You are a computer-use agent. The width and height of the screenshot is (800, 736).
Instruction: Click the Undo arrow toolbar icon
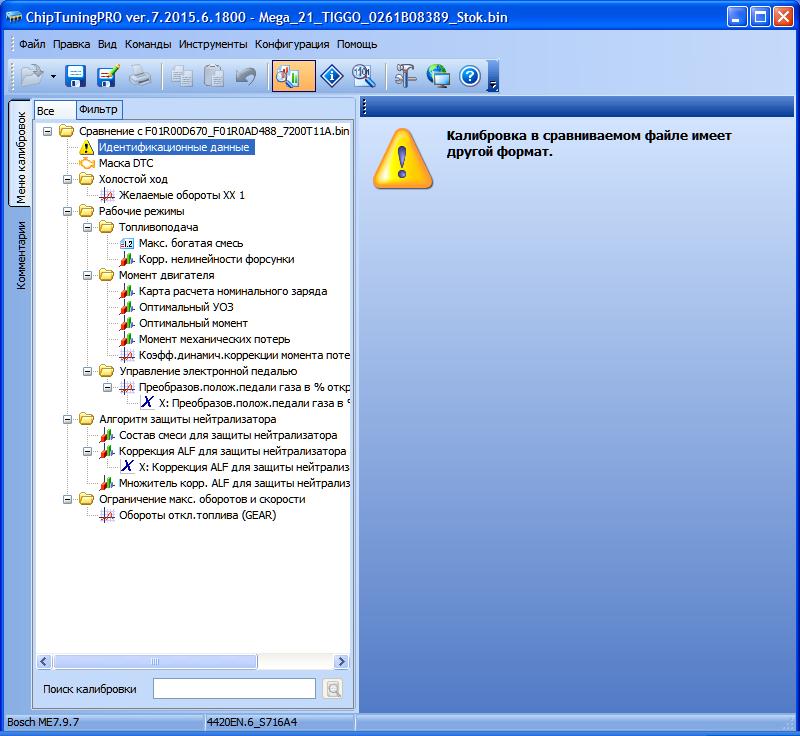click(x=245, y=76)
